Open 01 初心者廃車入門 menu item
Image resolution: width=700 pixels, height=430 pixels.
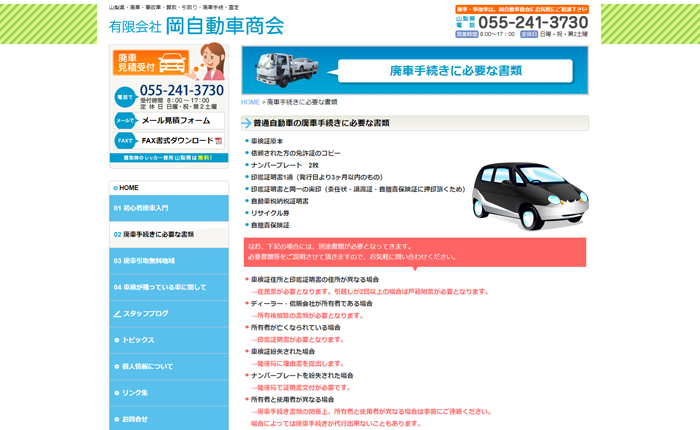[x=169, y=208]
